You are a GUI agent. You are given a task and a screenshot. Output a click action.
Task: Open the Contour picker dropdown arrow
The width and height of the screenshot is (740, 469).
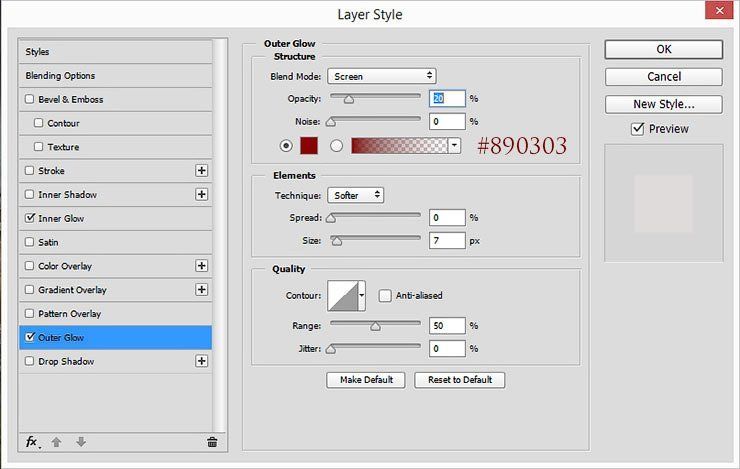coord(362,296)
